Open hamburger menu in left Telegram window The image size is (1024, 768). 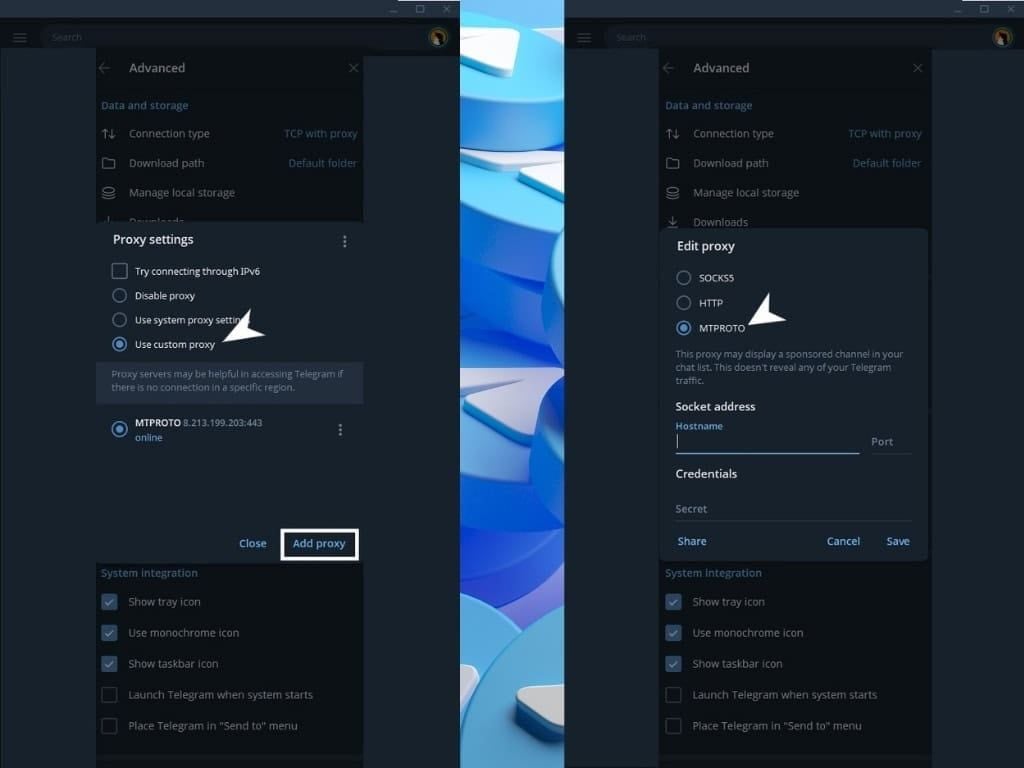click(x=20, y=37)
